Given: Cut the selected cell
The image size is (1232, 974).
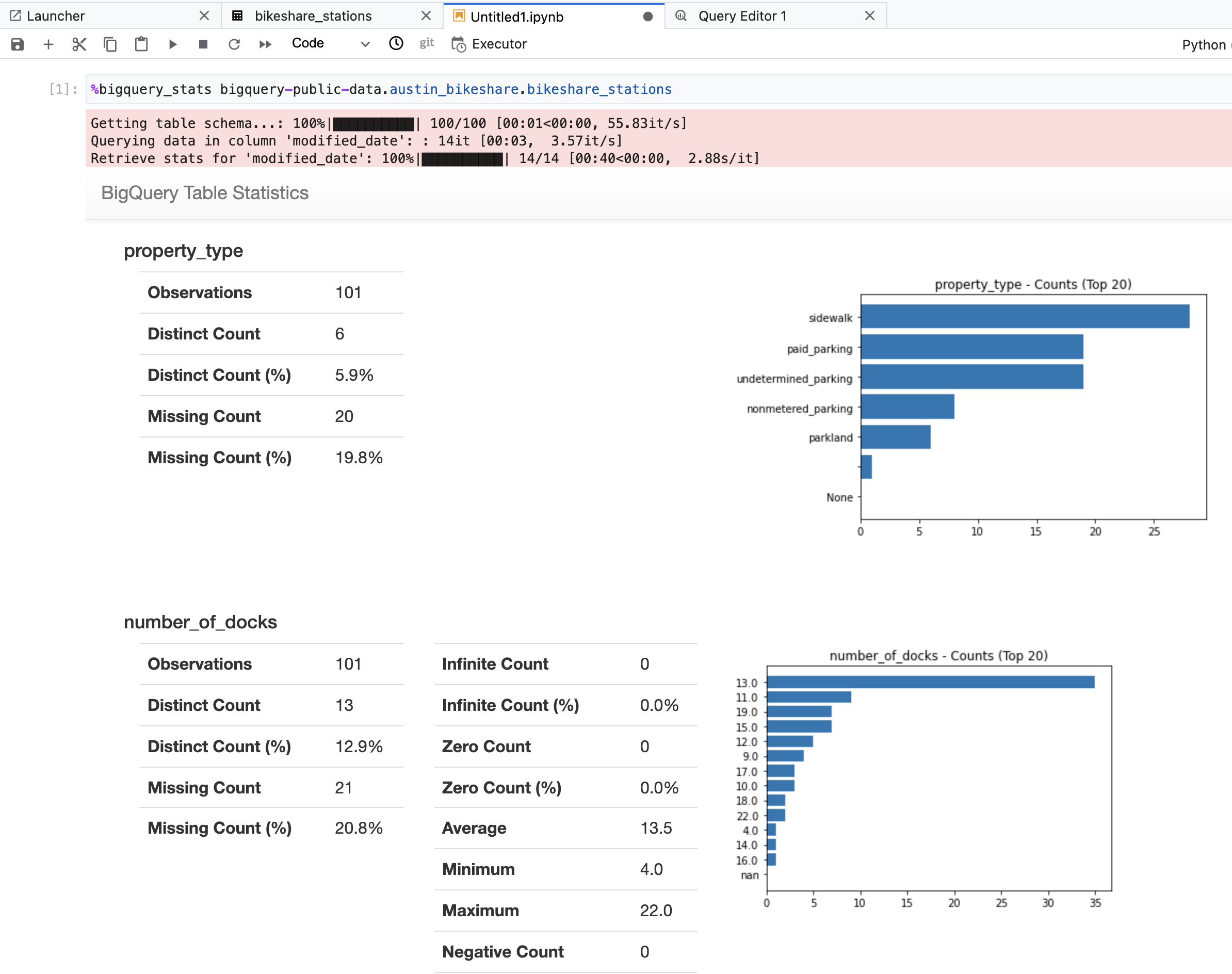Looking at the screenshot, I should coord(79,44).
